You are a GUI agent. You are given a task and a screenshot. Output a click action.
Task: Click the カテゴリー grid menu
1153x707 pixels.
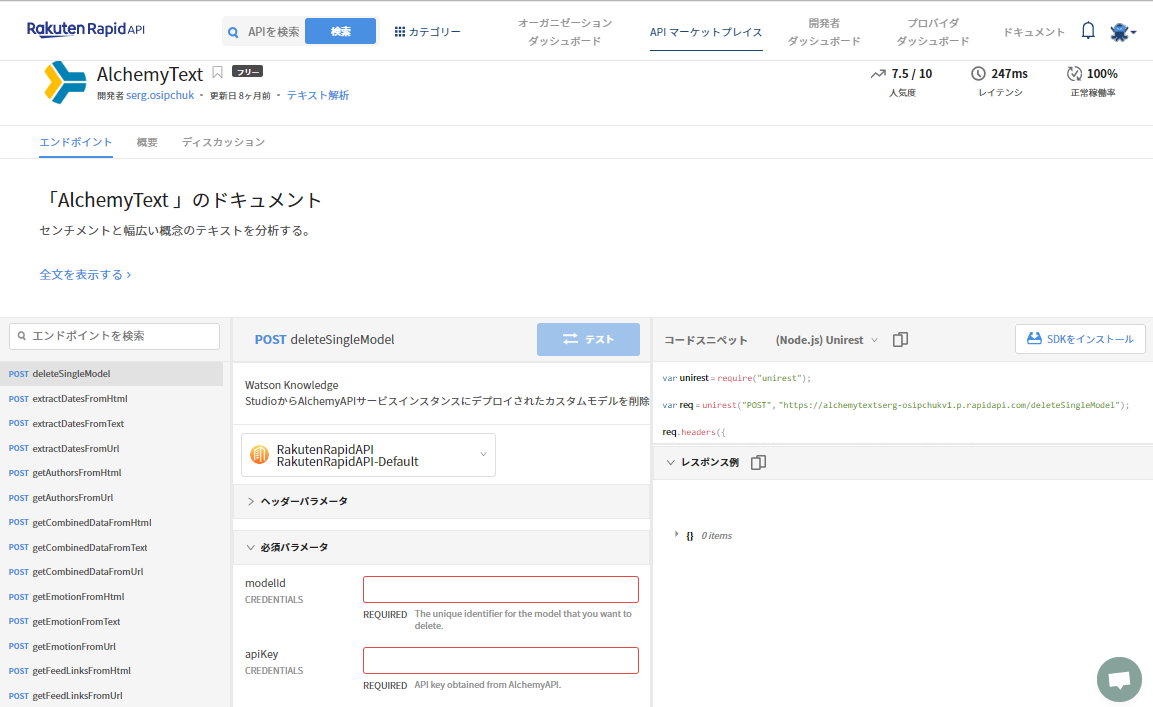tap(427, 32)
